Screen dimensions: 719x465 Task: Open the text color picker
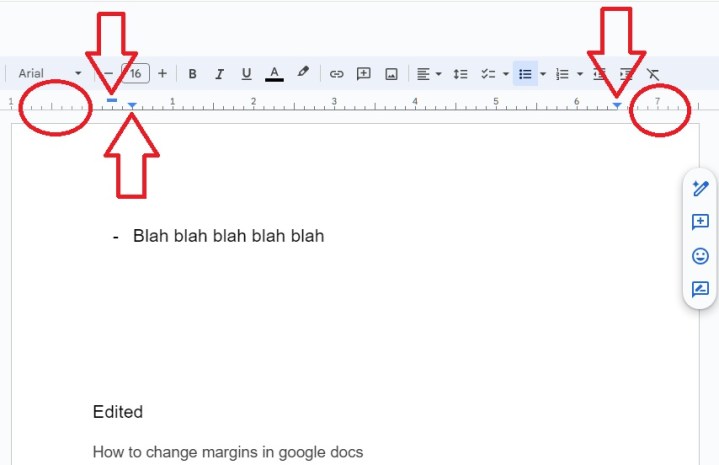click(274, 74)
